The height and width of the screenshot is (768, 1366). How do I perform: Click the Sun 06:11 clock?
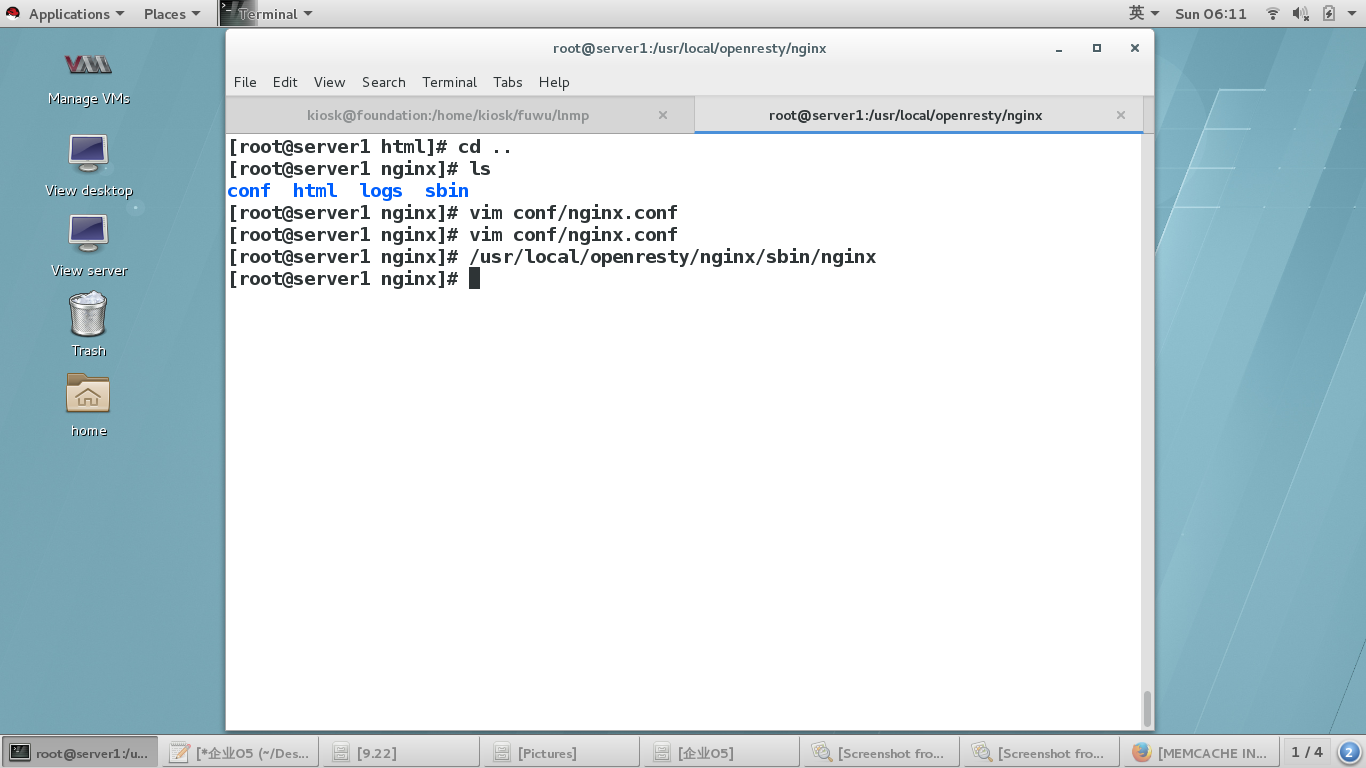(x=1211, y=14)
